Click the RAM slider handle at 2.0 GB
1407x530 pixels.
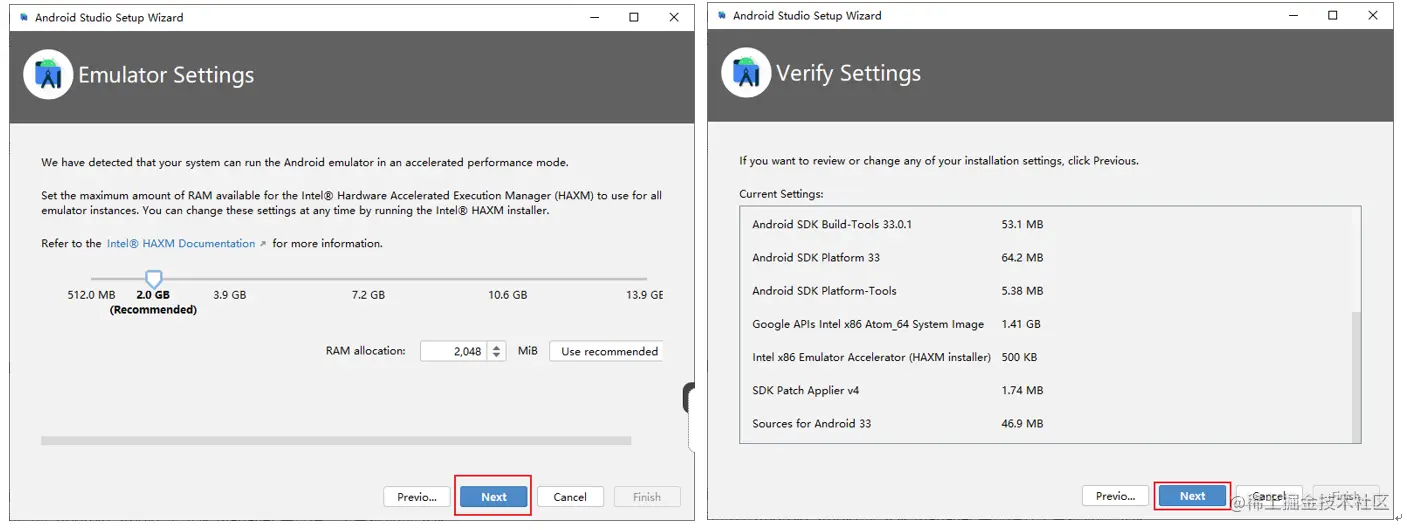click(153, 279)
